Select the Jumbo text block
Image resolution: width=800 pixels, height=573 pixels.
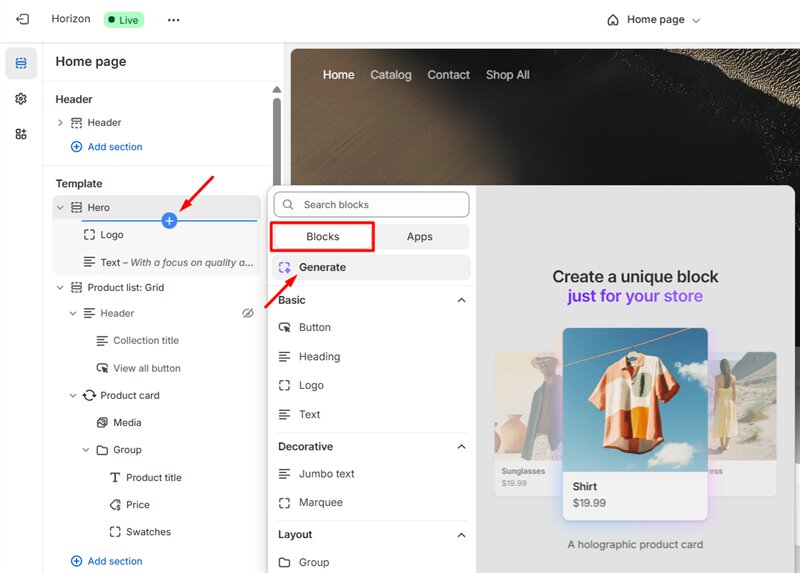click(x=326, y=474)
